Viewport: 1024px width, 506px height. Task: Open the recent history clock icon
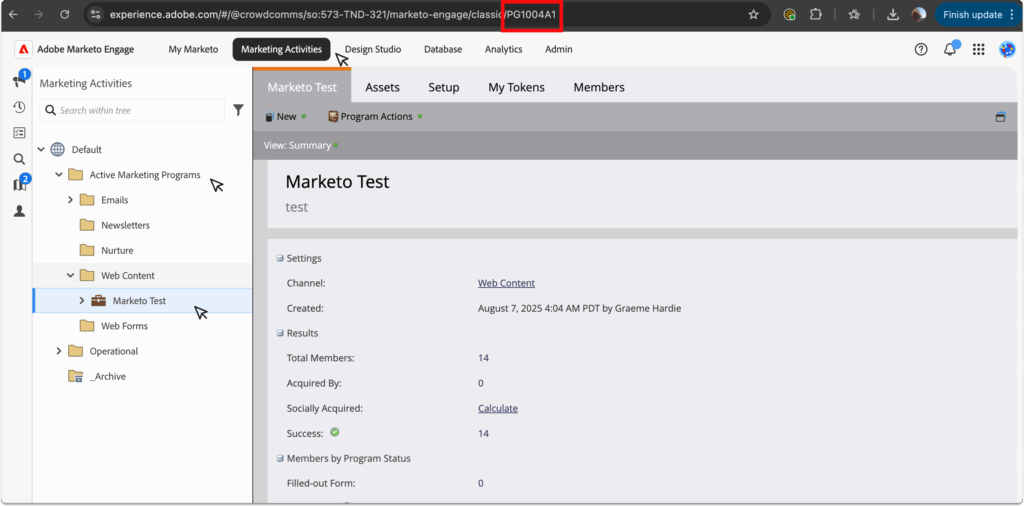pos(19,107)
